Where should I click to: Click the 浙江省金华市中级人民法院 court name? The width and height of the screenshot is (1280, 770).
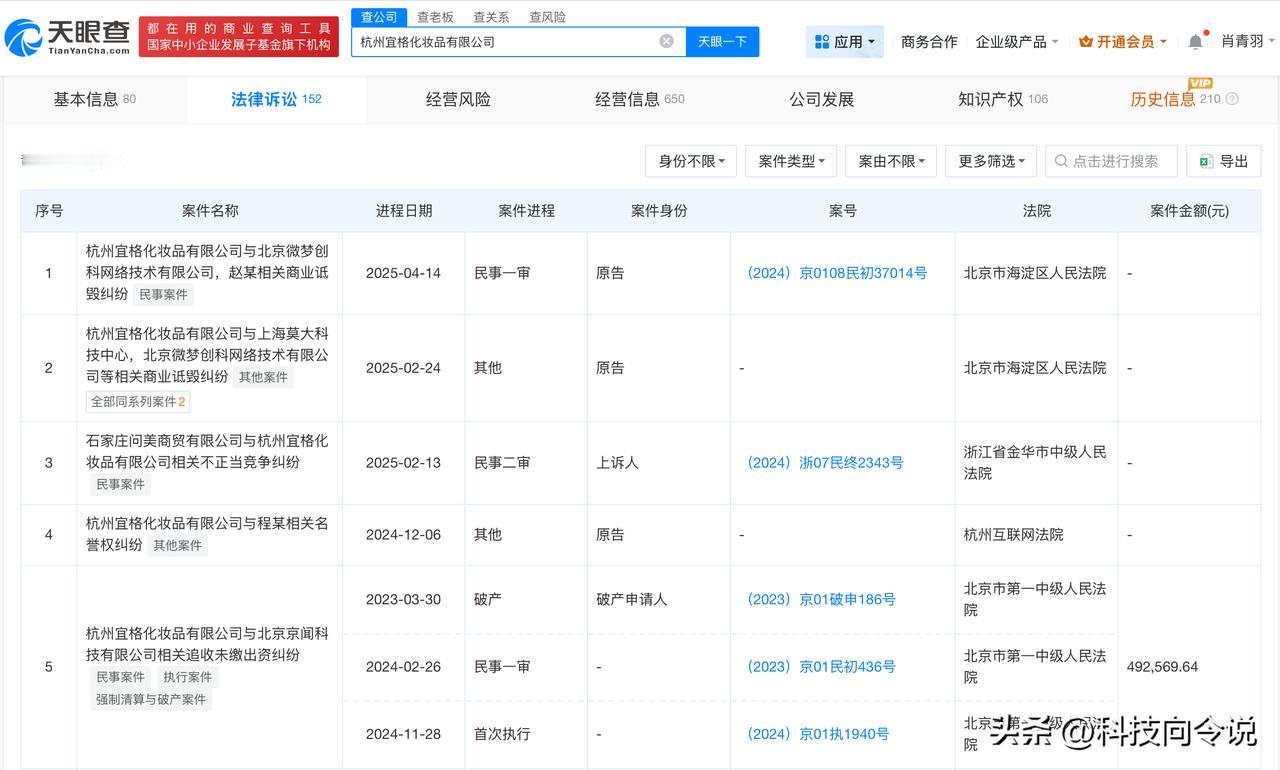(1035, 462)
